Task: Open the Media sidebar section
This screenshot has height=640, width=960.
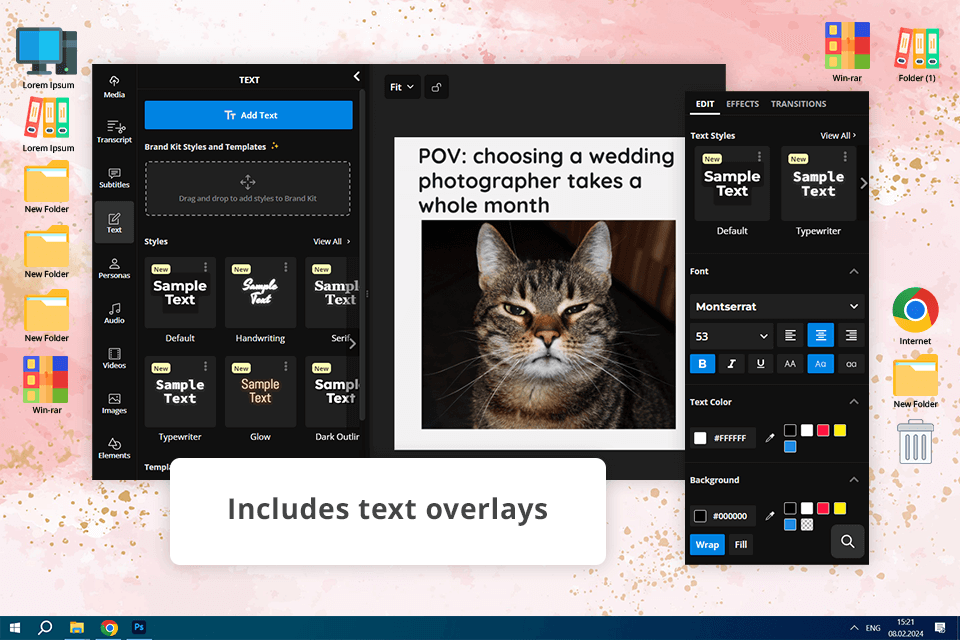Action: (114, 86)
